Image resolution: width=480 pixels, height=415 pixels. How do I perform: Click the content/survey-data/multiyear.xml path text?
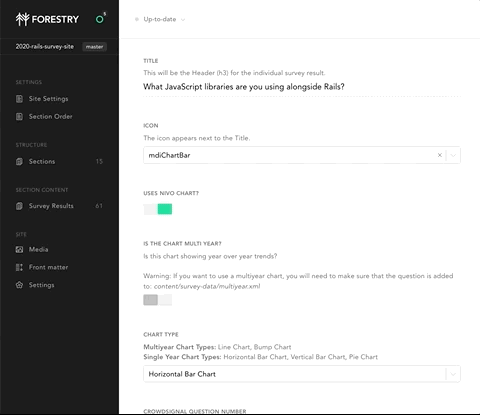coord(207,286)
